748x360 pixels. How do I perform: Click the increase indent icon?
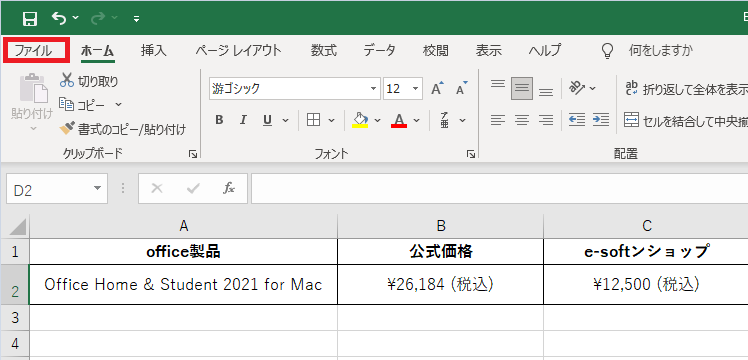click(601, 120)
